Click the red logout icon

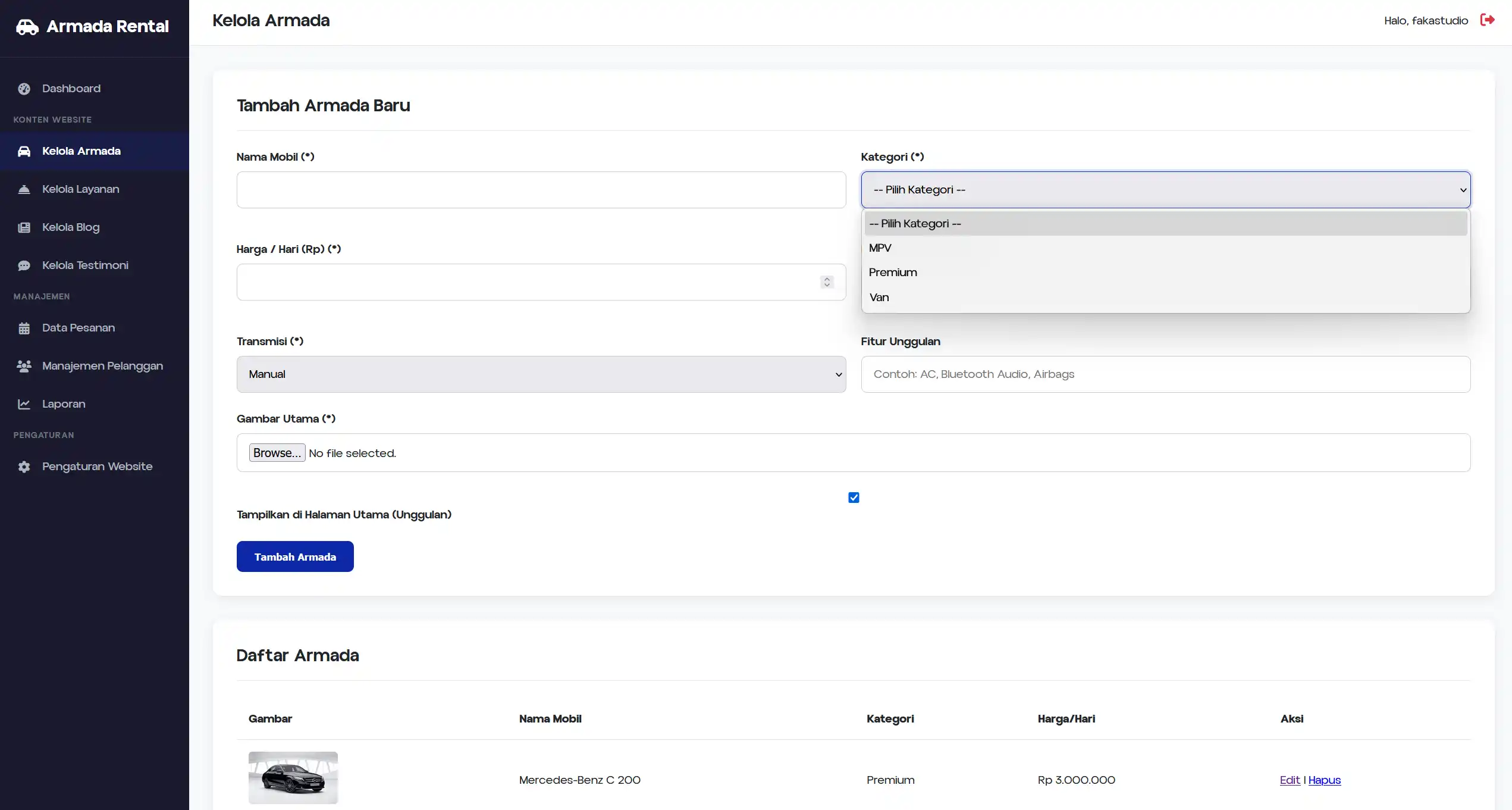tap(1487, 20)
